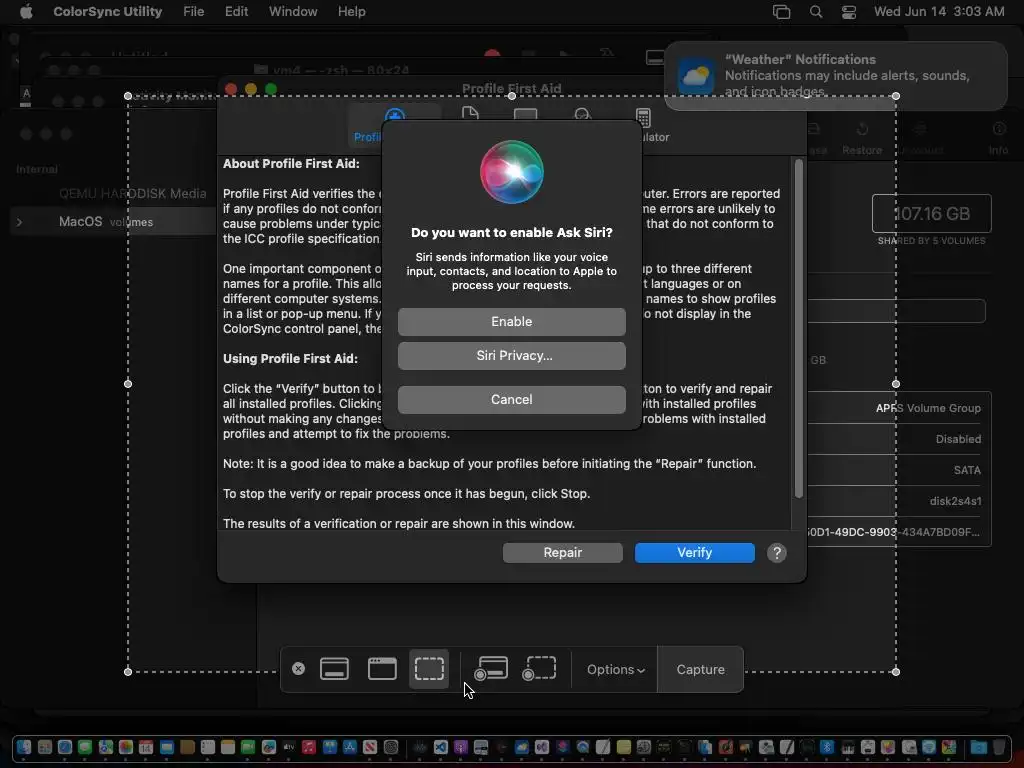Open Control Center from menu bar

(848, 12)
